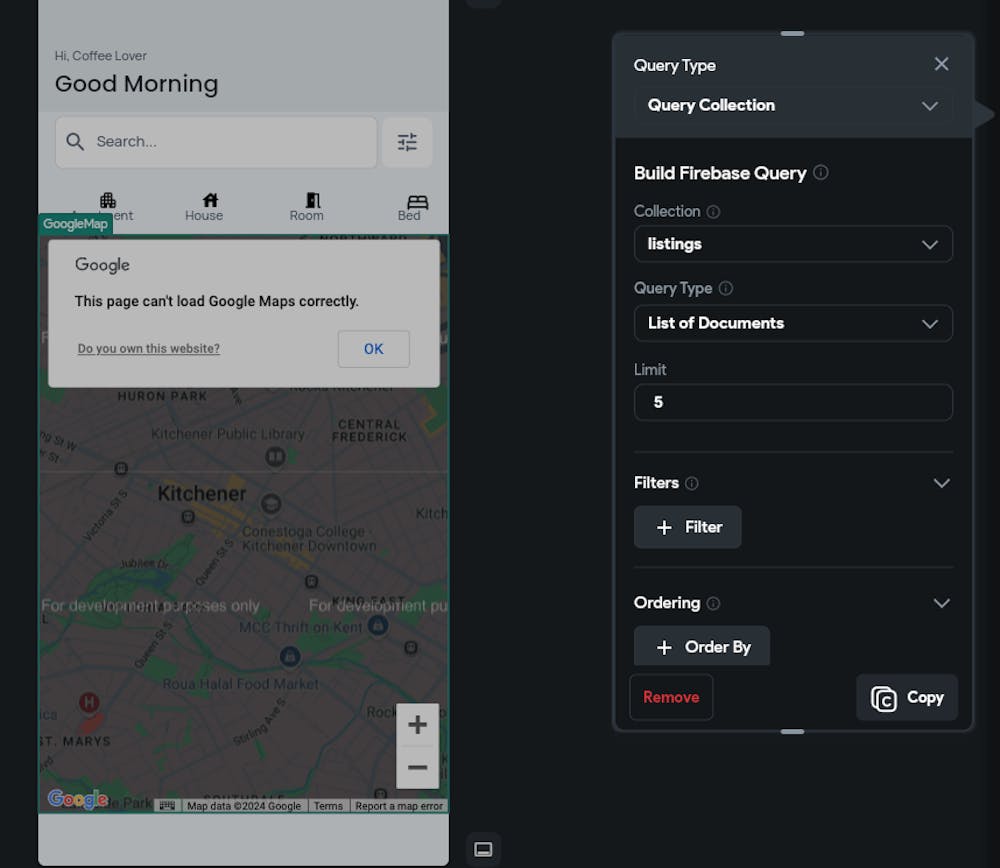Click the Hi, Coffee Lover text
The image size is (1000, 868).
pos(101,55)
